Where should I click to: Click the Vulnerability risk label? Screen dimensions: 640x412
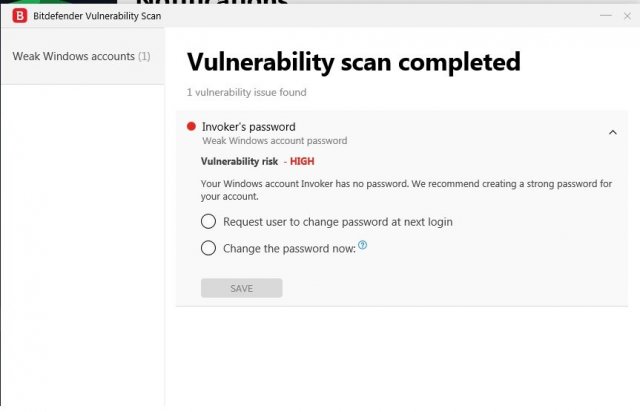(239, 161)
